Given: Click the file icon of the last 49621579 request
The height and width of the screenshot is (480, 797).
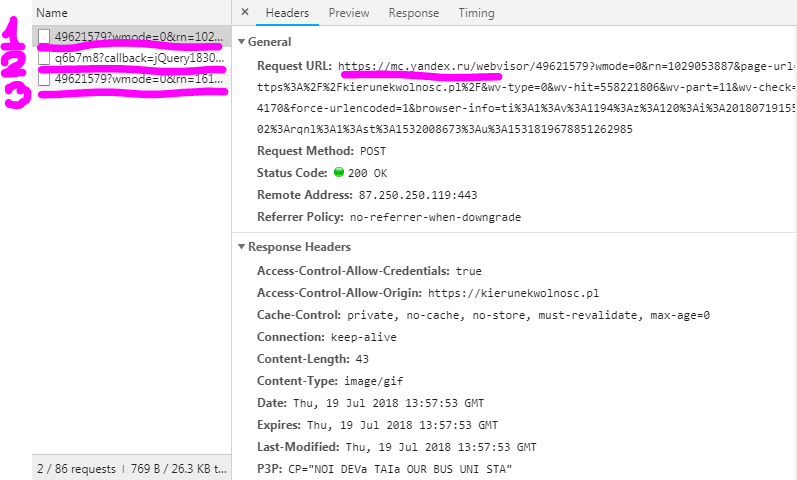Looking at the screenshot, I should point(44,79).
